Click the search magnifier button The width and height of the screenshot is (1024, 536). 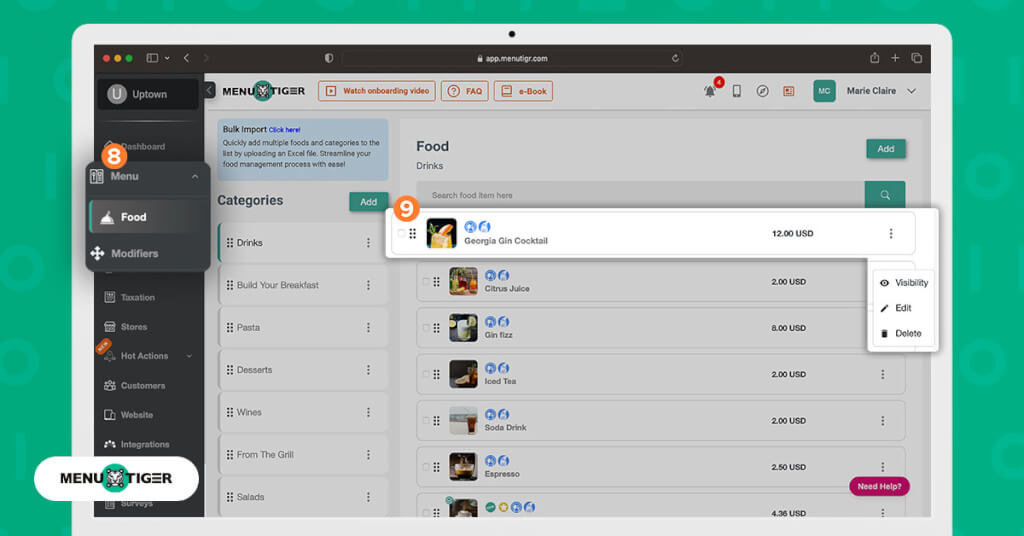click(885, 195)
